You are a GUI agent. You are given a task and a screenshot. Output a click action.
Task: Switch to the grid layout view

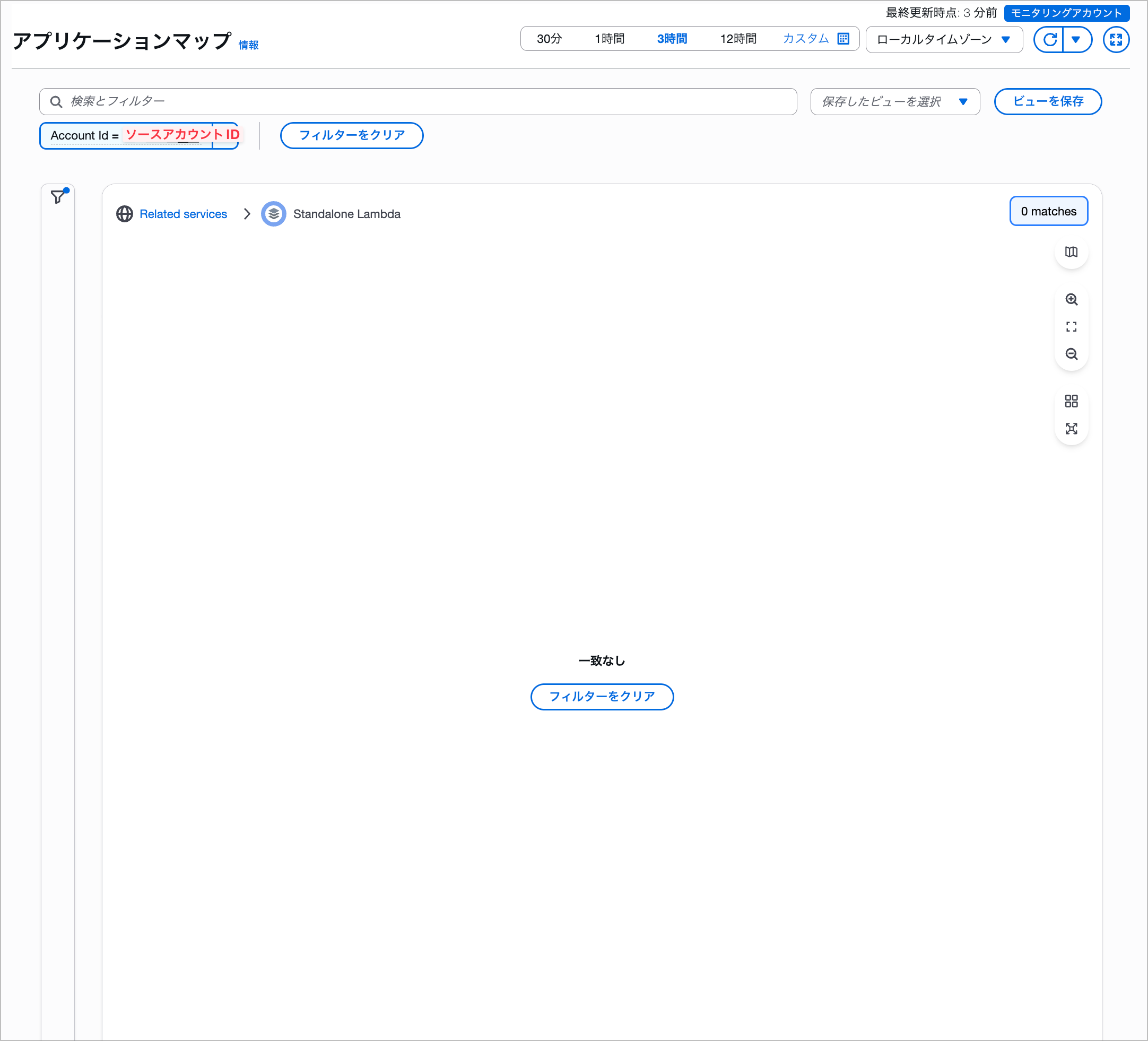[x=1071, y=402]
